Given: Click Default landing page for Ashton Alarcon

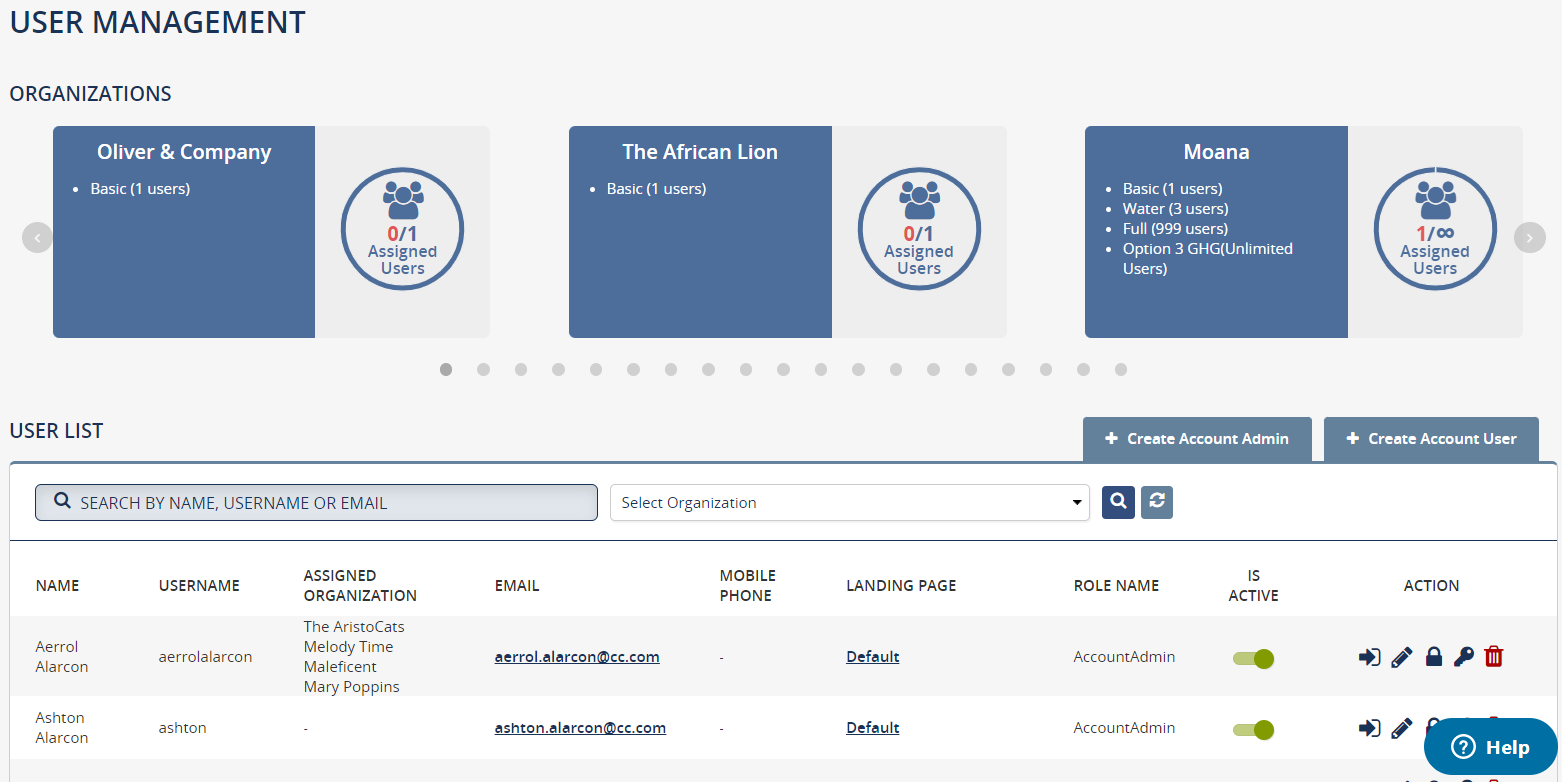Looking at the screenshot, I should pyautogui.click(x=873, y=728).
